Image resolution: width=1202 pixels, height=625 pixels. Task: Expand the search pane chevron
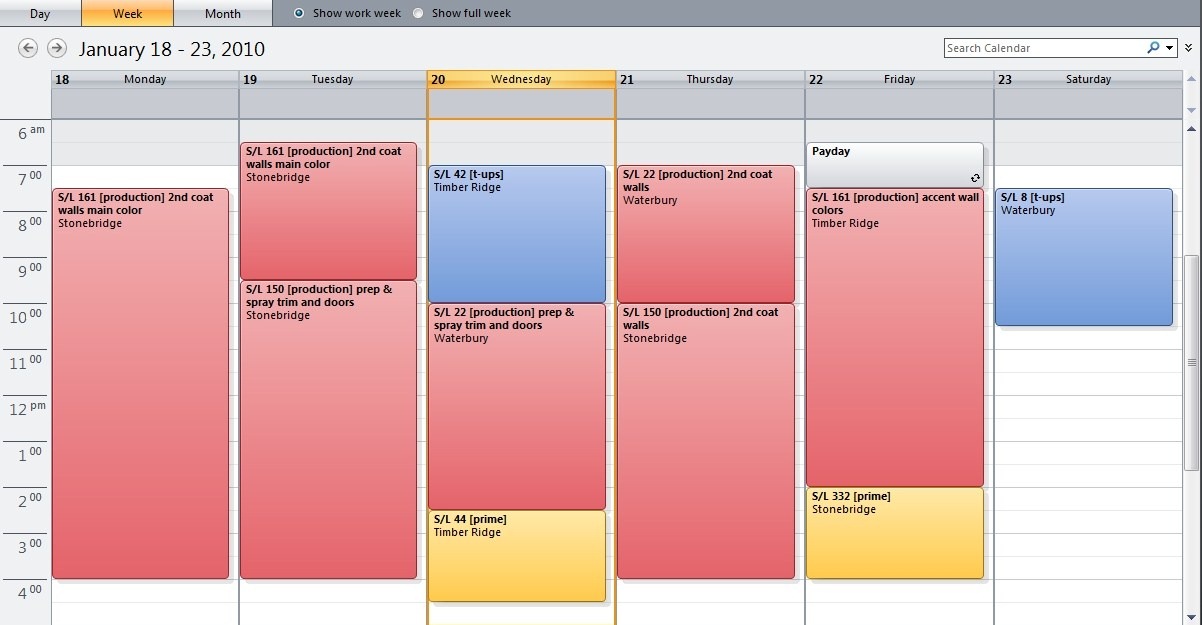pos(1188,47)
